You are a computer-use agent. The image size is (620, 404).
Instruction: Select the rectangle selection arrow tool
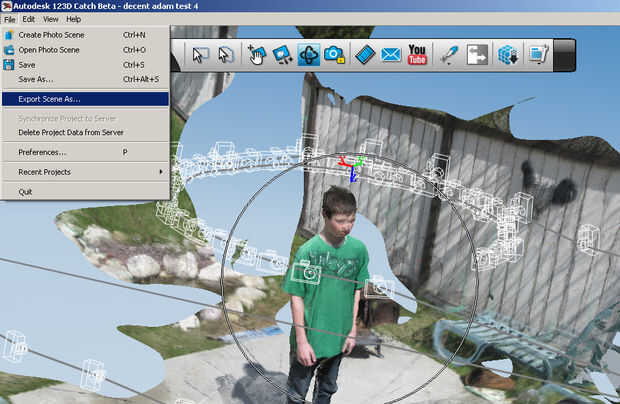(200, 55)
